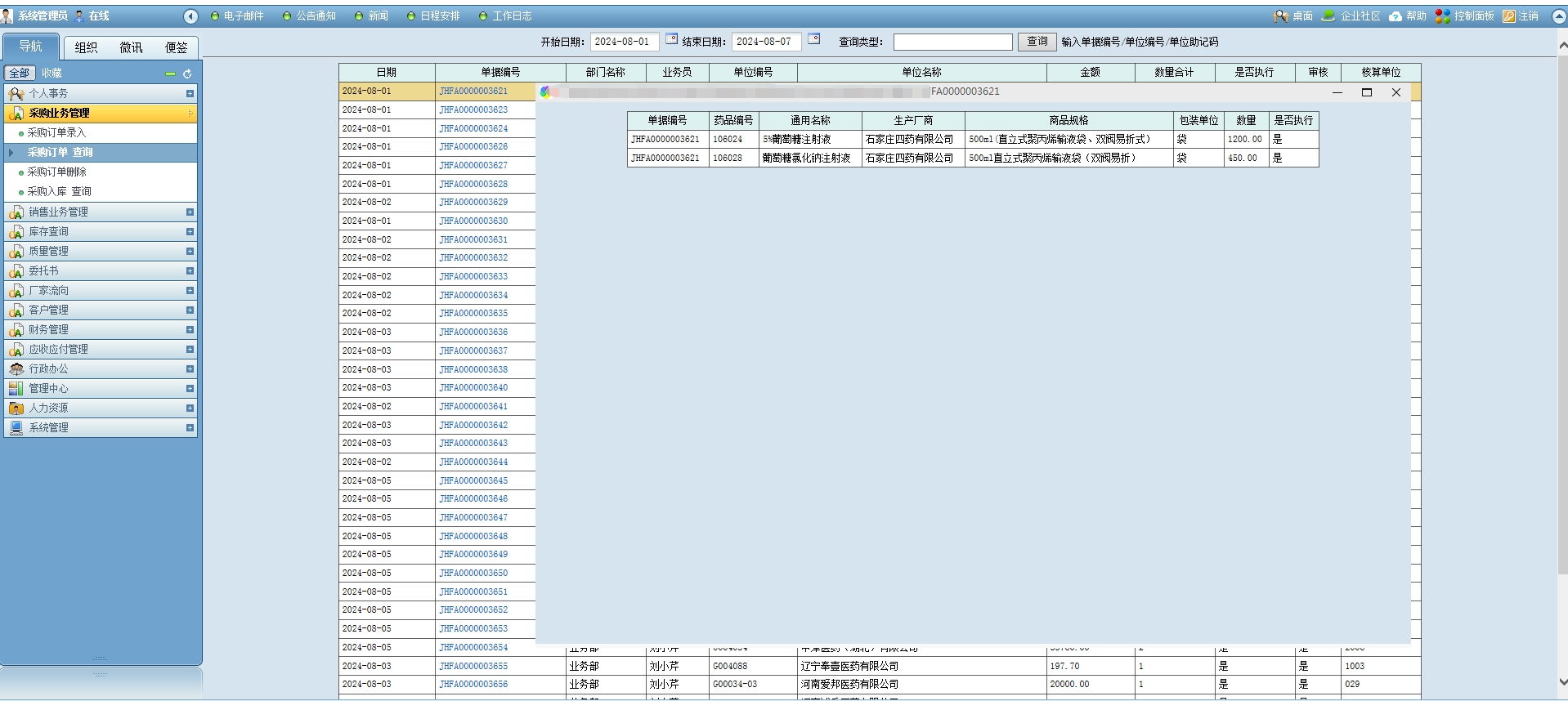The height and width of the screenshot is (701, 1568).
Task: Switch to the 组织 tab
Action: pyautogui.click(x=86, y=47)
